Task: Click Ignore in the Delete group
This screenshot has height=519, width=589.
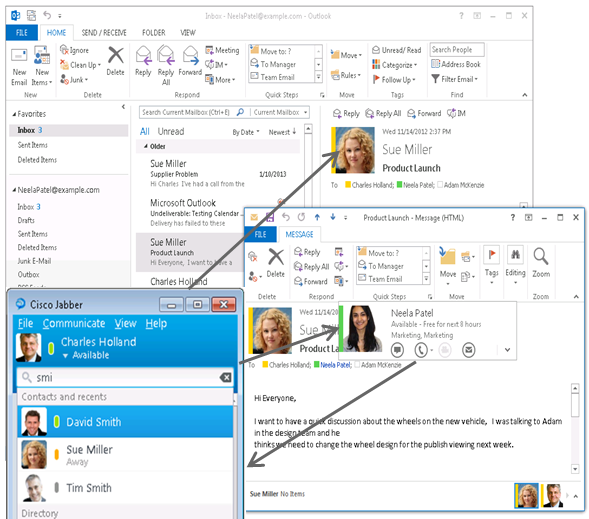Action: [75, 50]
